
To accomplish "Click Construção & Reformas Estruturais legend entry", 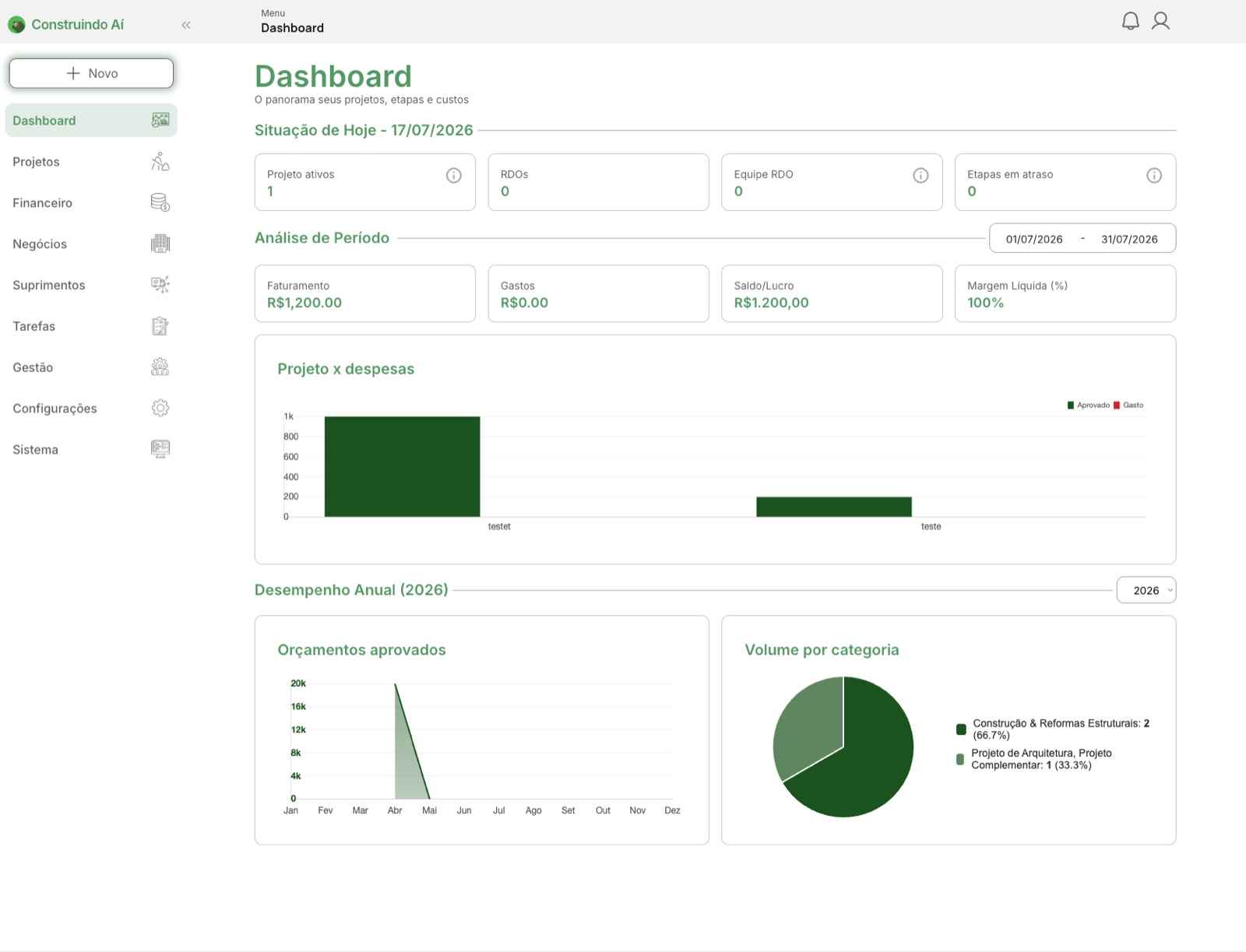I will (1053, 729).
